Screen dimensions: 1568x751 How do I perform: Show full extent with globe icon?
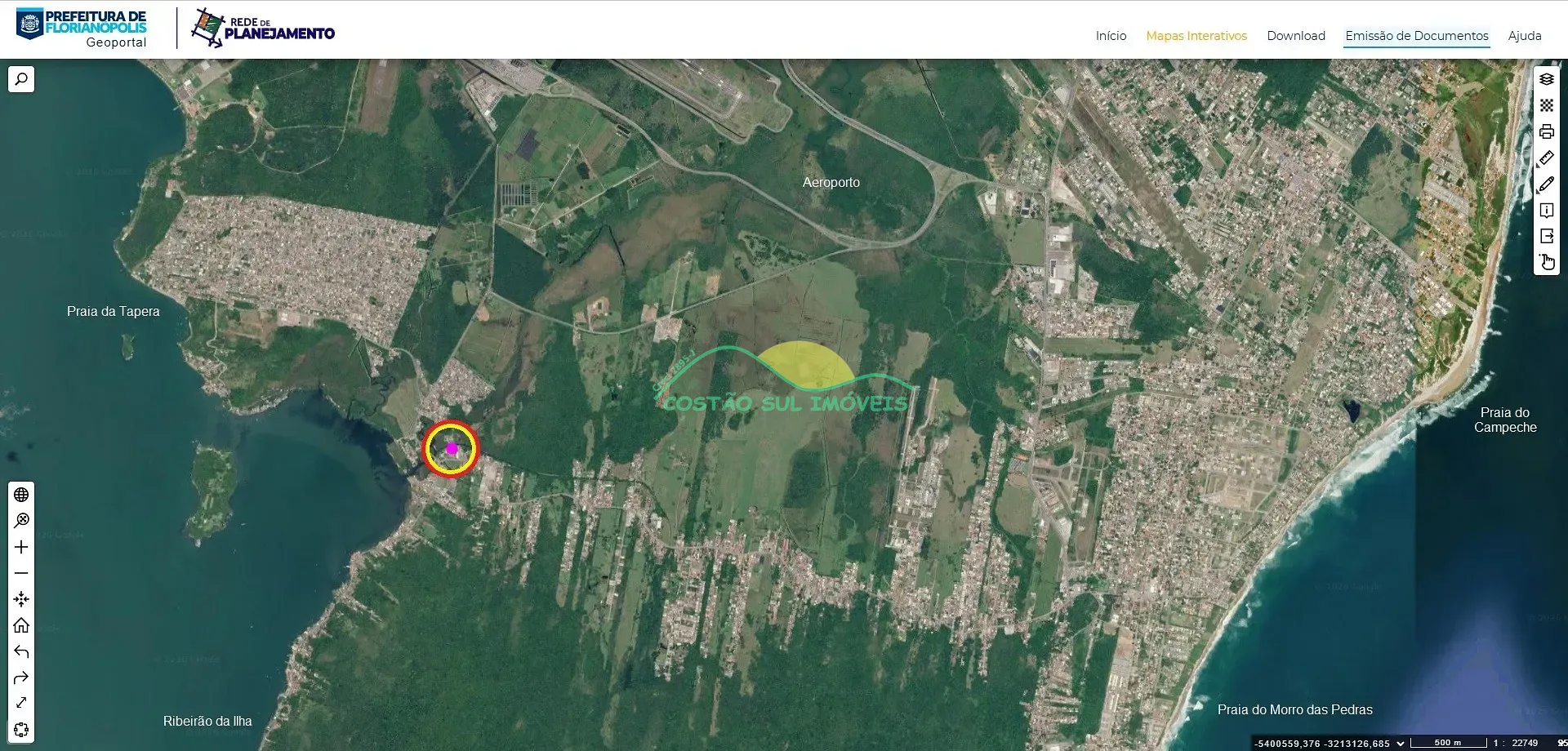tap(21, 495)
